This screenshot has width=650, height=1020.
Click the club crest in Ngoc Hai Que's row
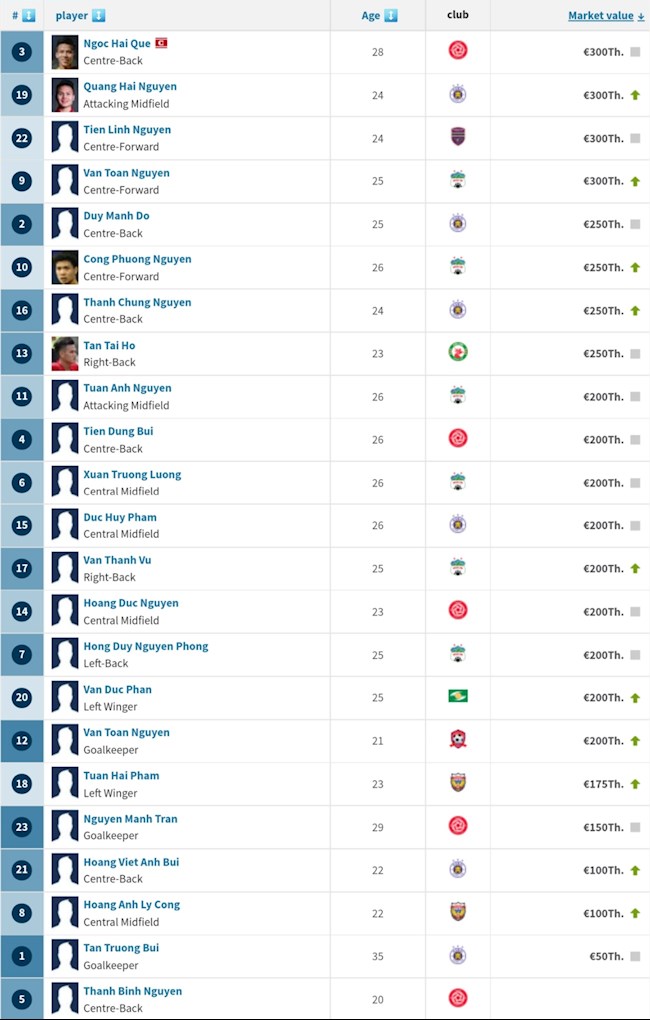[458, 50]
